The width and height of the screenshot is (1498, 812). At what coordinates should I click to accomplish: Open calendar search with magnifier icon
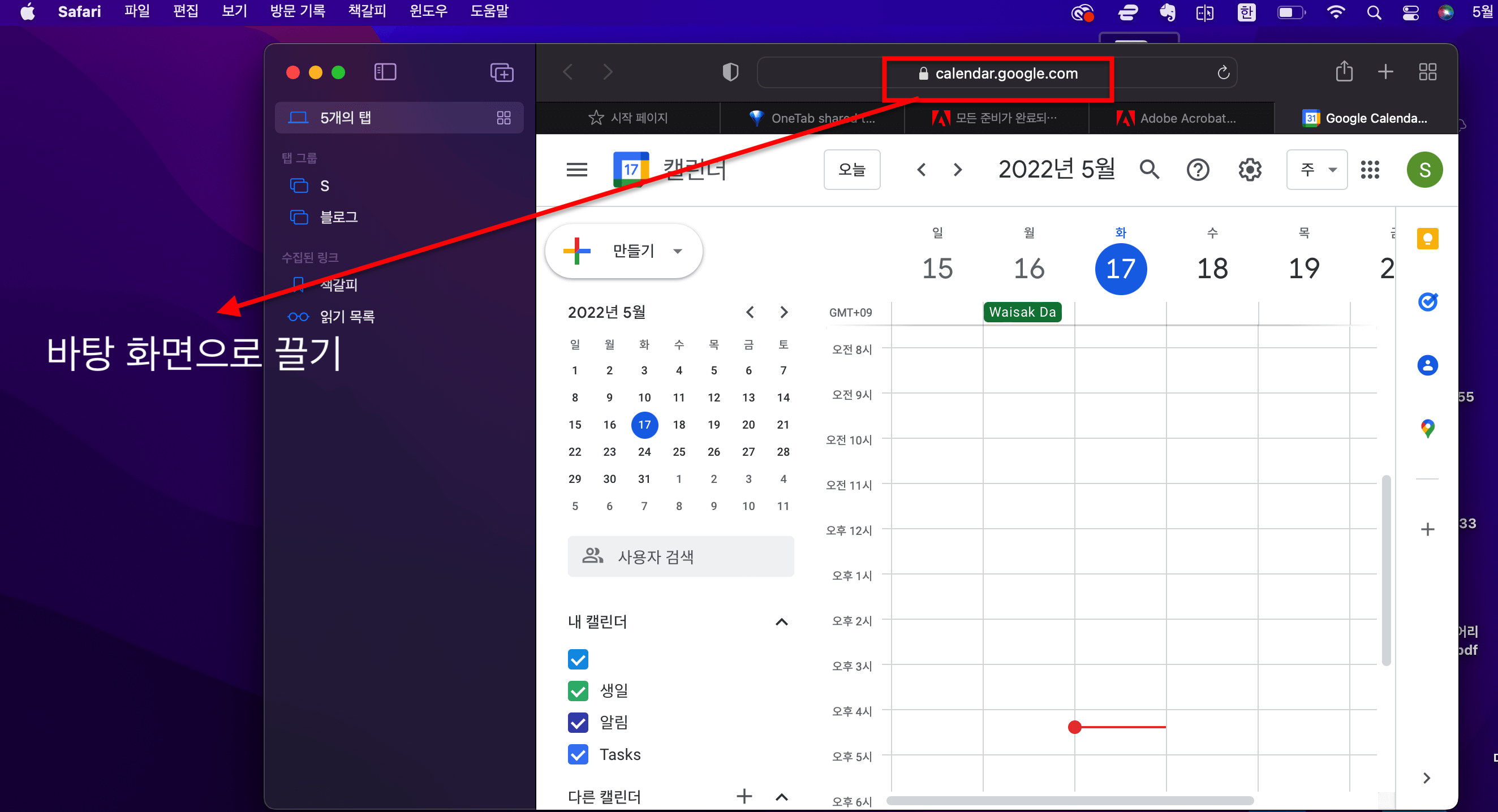1150,169
